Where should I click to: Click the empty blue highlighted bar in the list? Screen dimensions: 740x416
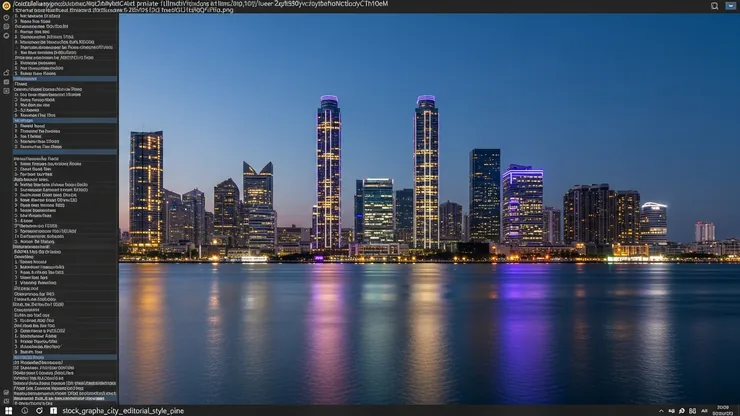65,152
